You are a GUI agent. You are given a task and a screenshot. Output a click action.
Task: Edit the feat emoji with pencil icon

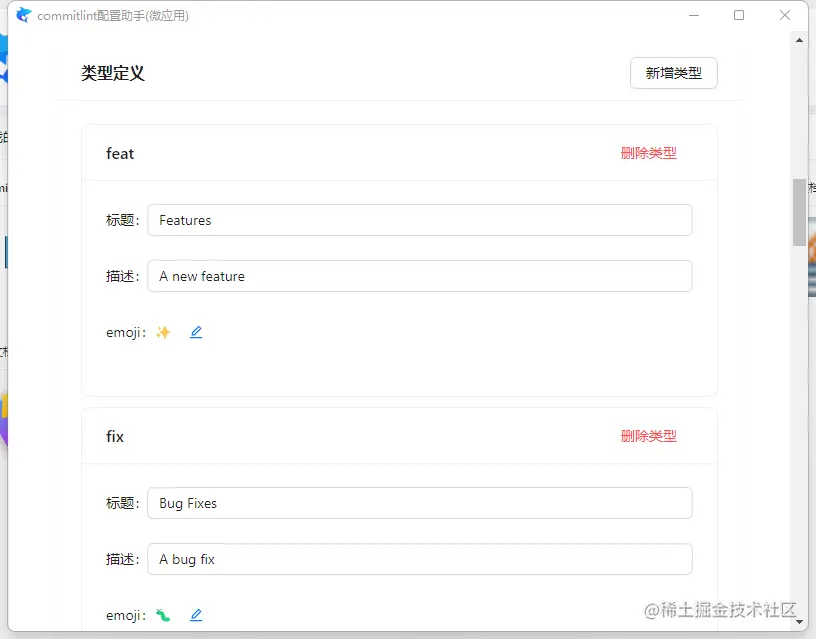pos(196,332)
